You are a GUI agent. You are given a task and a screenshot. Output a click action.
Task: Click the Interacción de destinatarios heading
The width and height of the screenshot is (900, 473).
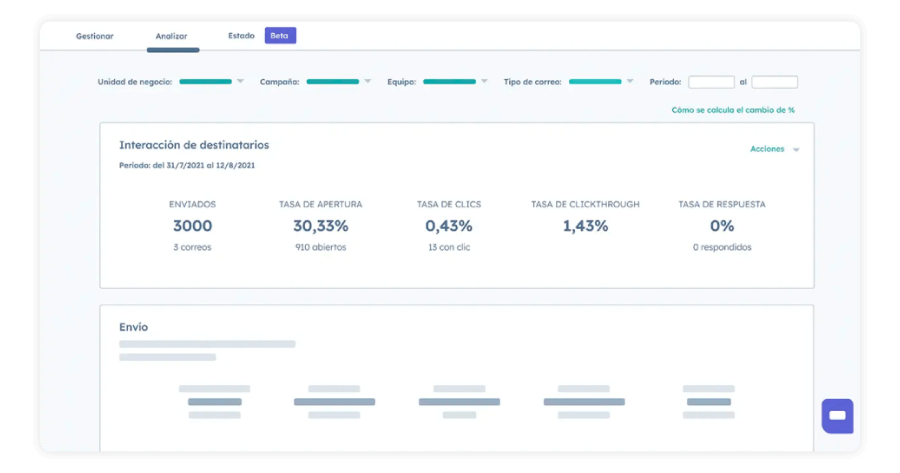pos(194,145)
